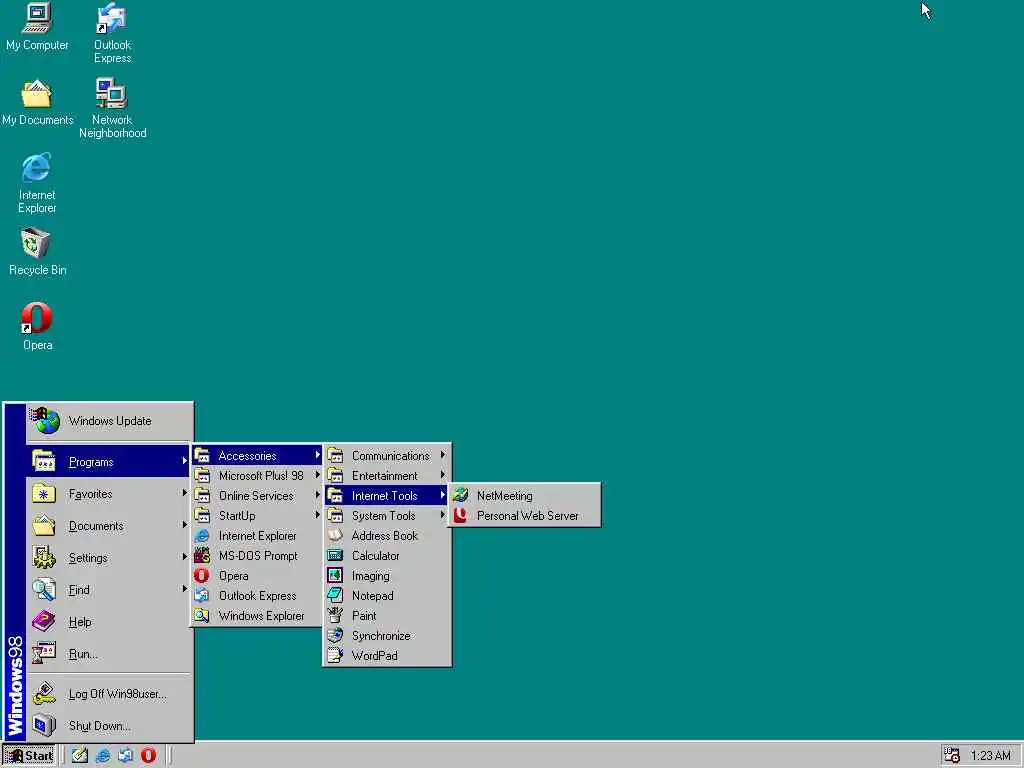
Task: Click Internet Explorer quick launch icon
Action: (103, 756)
